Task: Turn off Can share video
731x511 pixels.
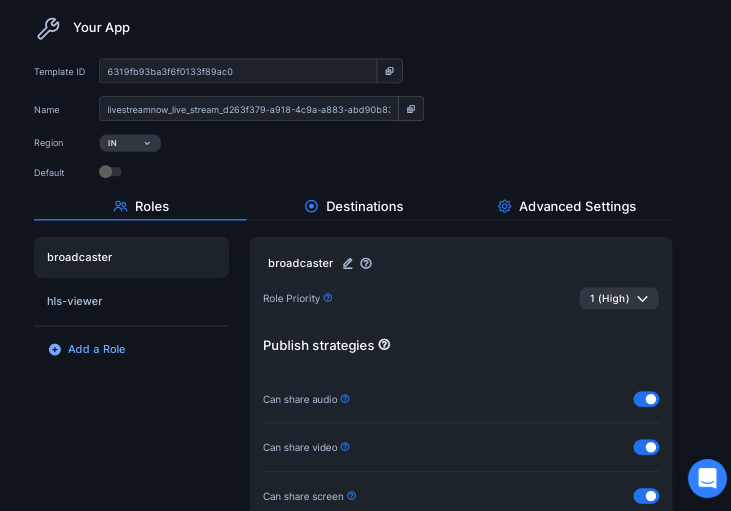Action: 646,447
